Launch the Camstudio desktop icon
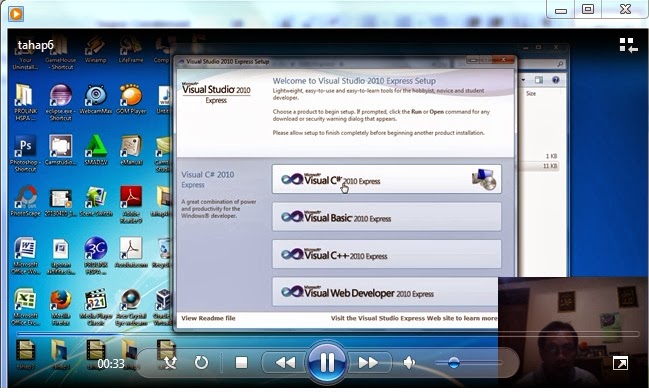The width and height of the screenshot is (649, 392). (x=60, y=150)
